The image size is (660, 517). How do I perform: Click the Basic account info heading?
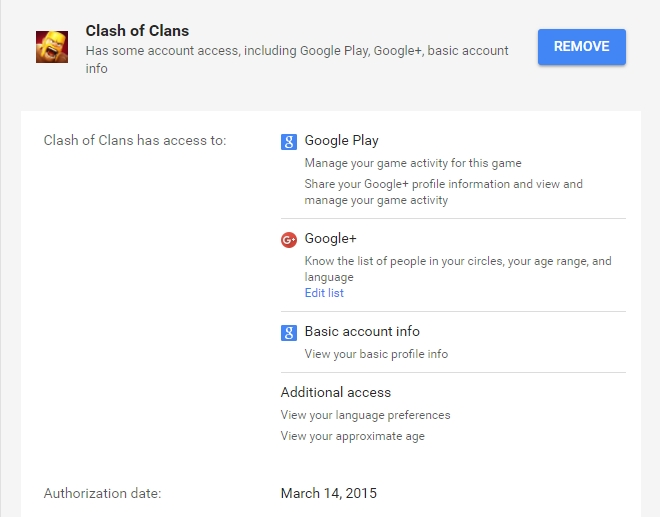(x=362, y=332)
